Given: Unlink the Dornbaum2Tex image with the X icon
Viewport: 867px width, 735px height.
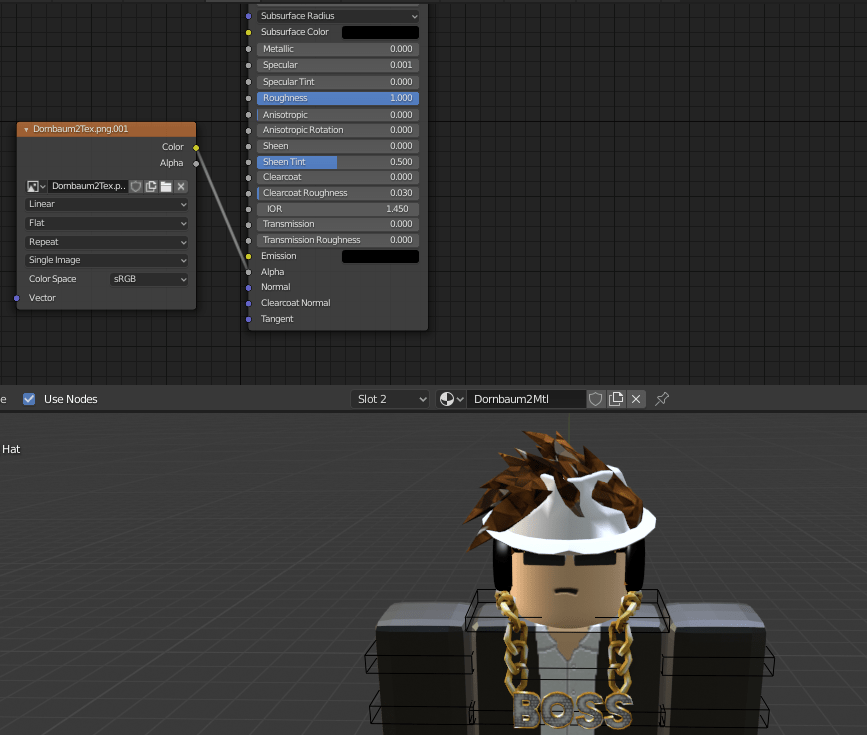Looking at the screenshot, I should (x=181, y=186).
